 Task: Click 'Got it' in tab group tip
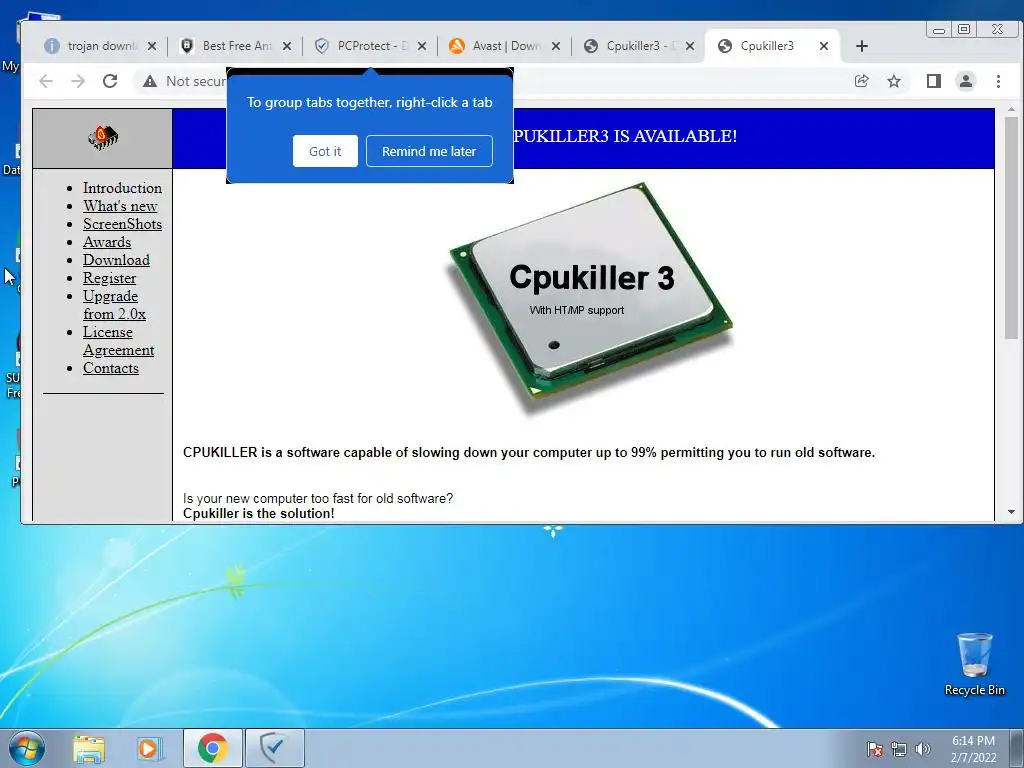325,151
